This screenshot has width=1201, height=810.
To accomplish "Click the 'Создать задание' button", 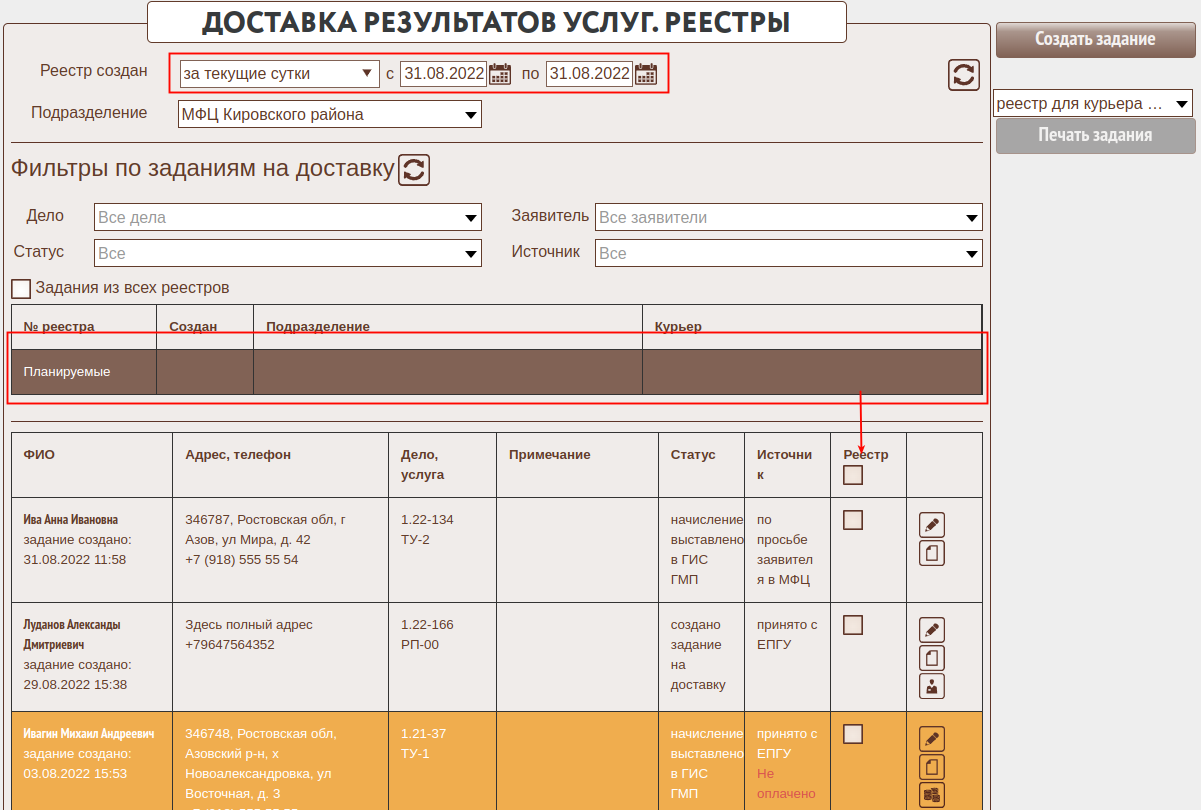I will [x=1095, y=39].
